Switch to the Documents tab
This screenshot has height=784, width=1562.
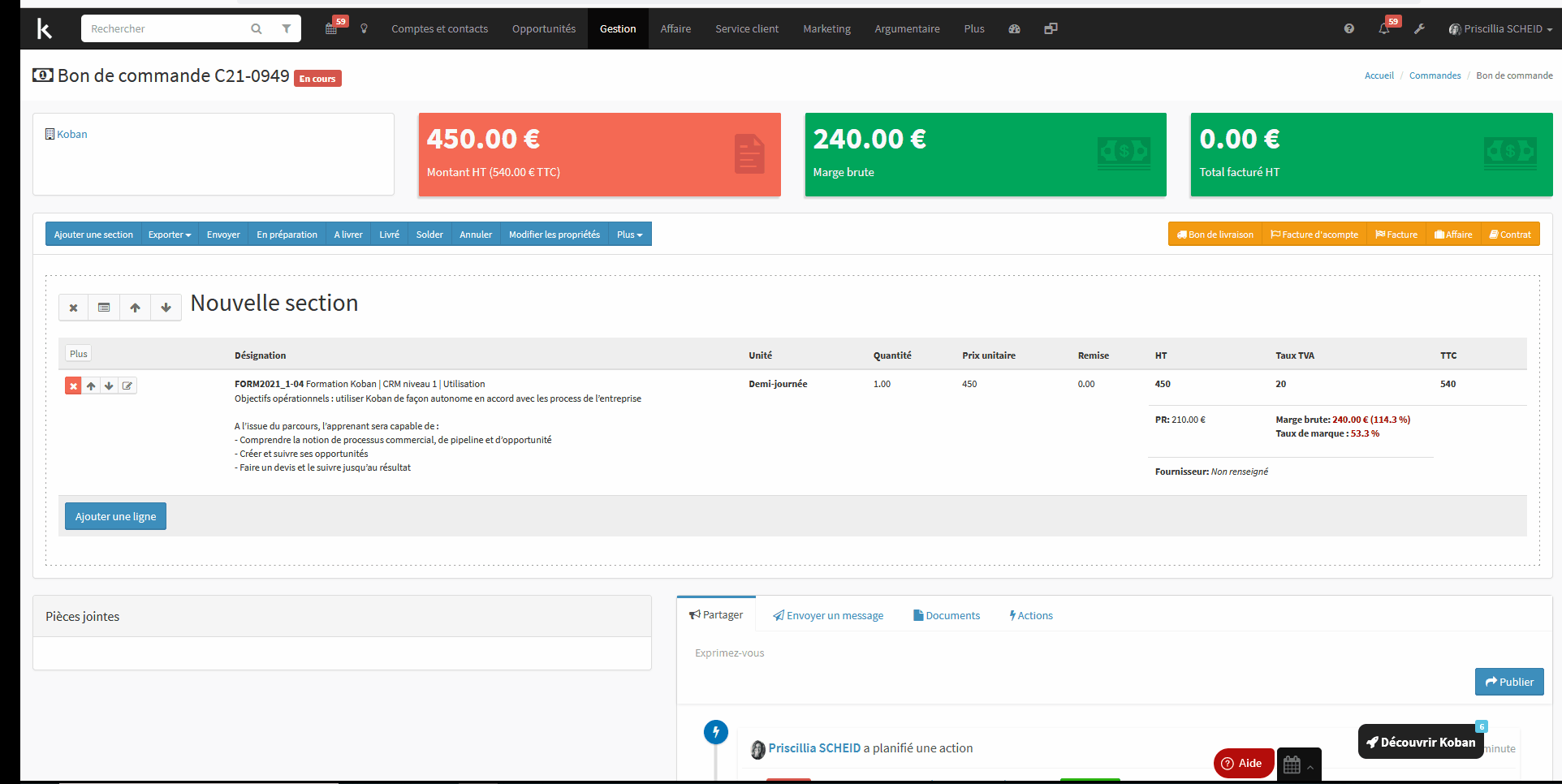947,615
